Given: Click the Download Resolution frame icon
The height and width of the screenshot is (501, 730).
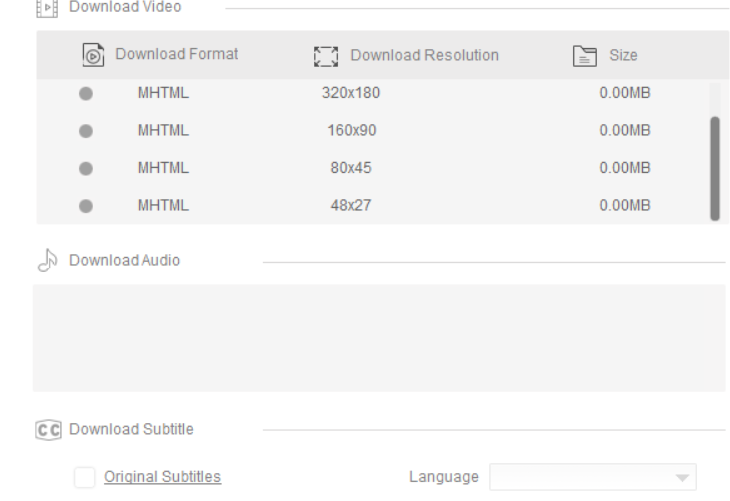Looking at the screenshot, I should tap(324, 55).
